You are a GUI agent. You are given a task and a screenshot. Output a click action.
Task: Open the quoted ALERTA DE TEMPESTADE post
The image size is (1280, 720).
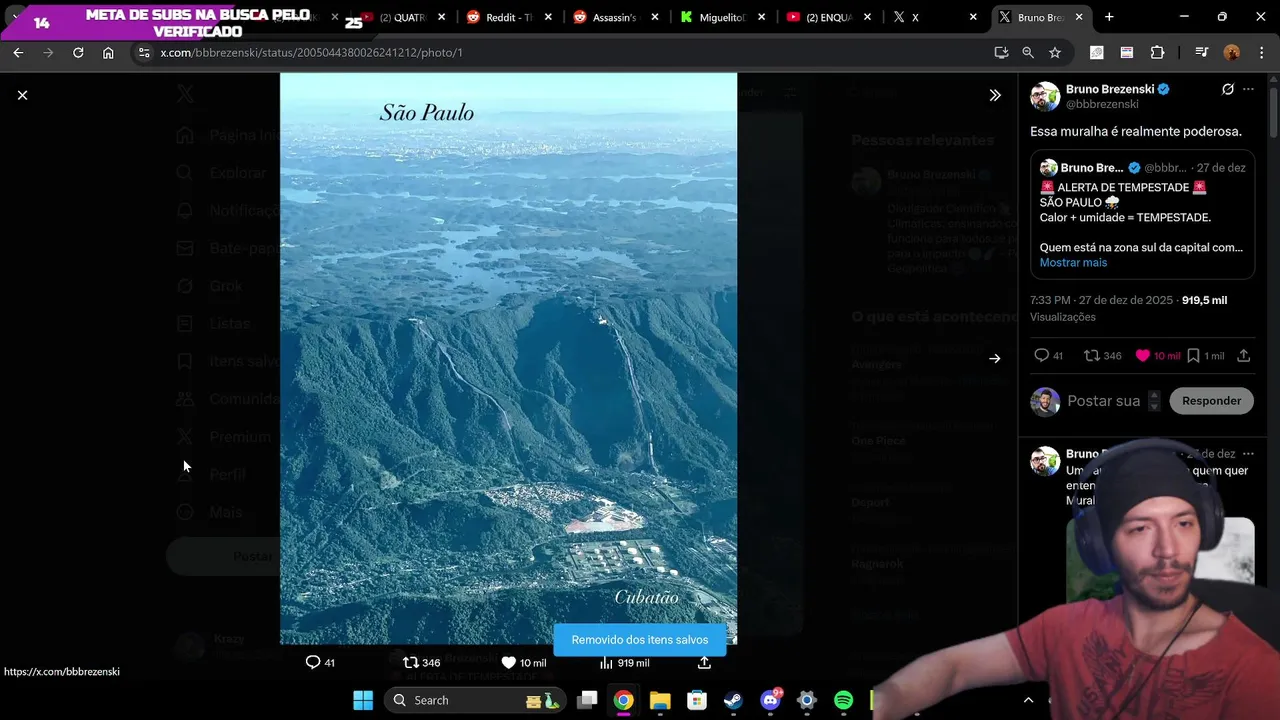pyautogui.click(x=1142, y=214)
